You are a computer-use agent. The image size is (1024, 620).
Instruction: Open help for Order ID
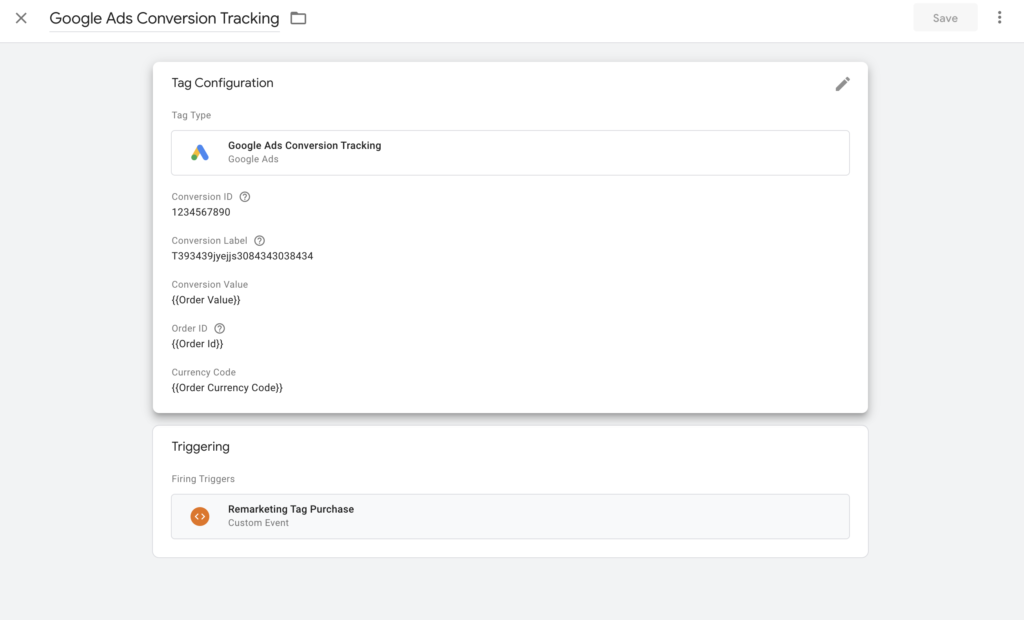coord(219,328)
